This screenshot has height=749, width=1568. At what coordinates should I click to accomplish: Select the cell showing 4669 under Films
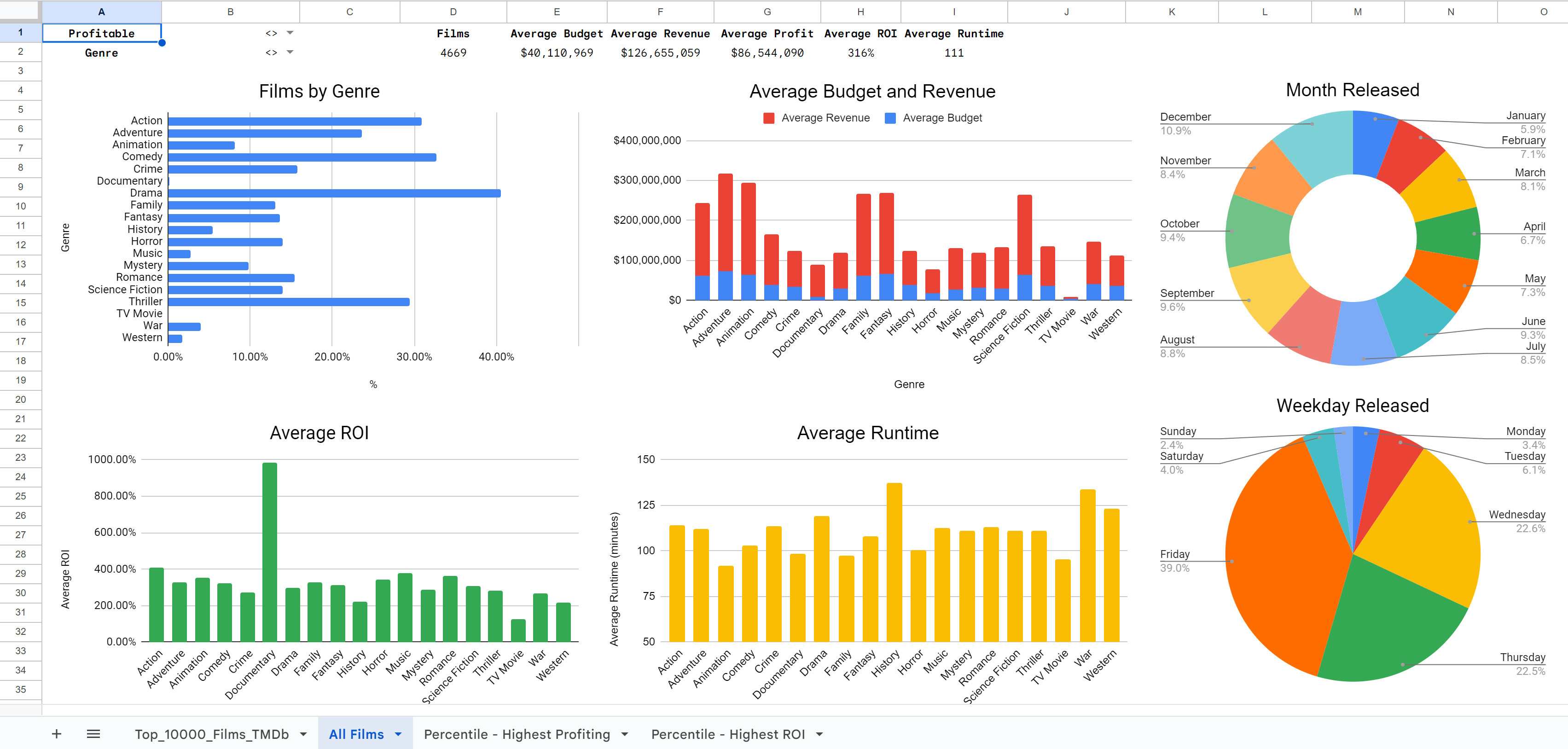click(453, 52)
